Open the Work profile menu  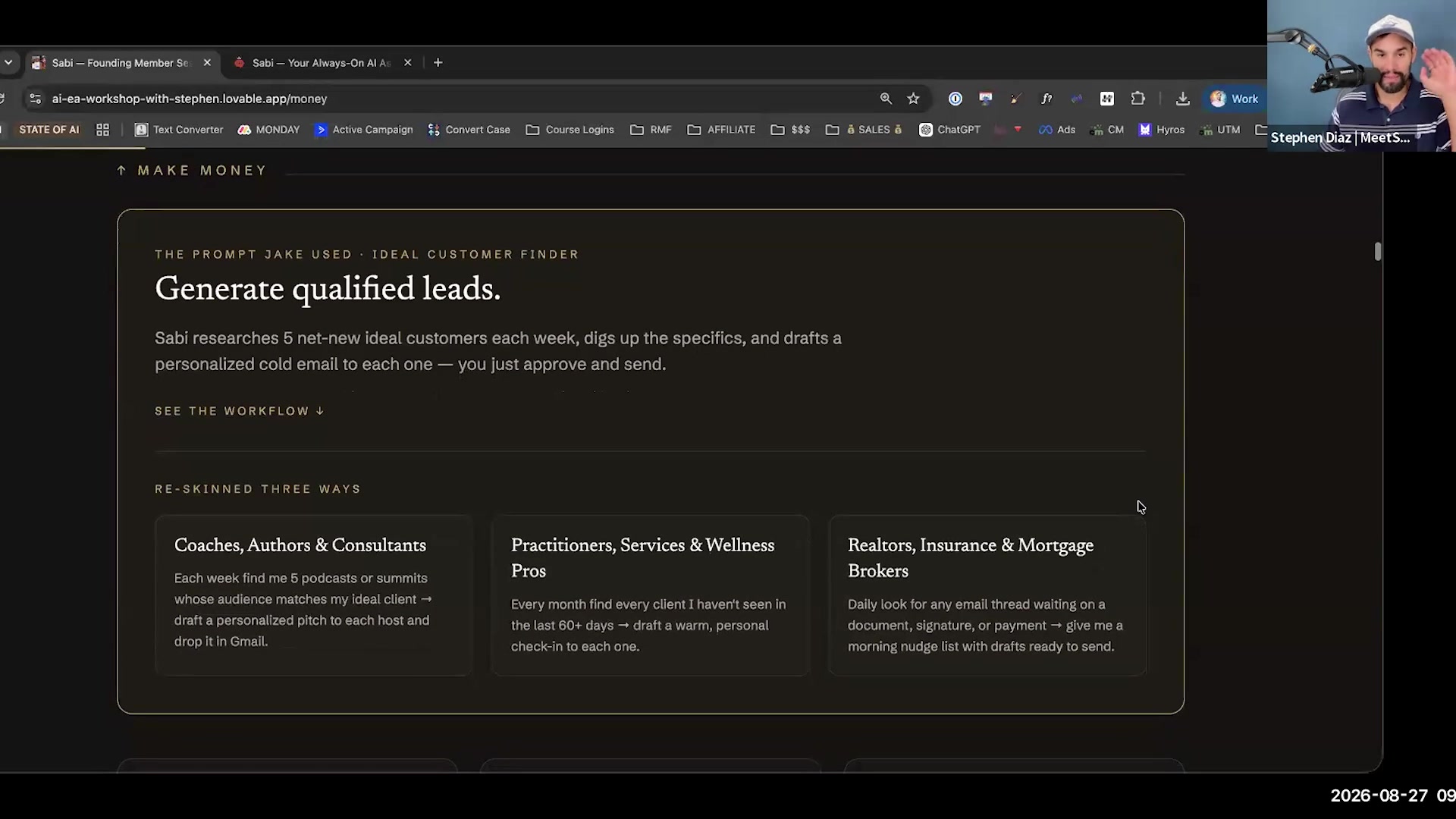click(x=1234, y=99)
